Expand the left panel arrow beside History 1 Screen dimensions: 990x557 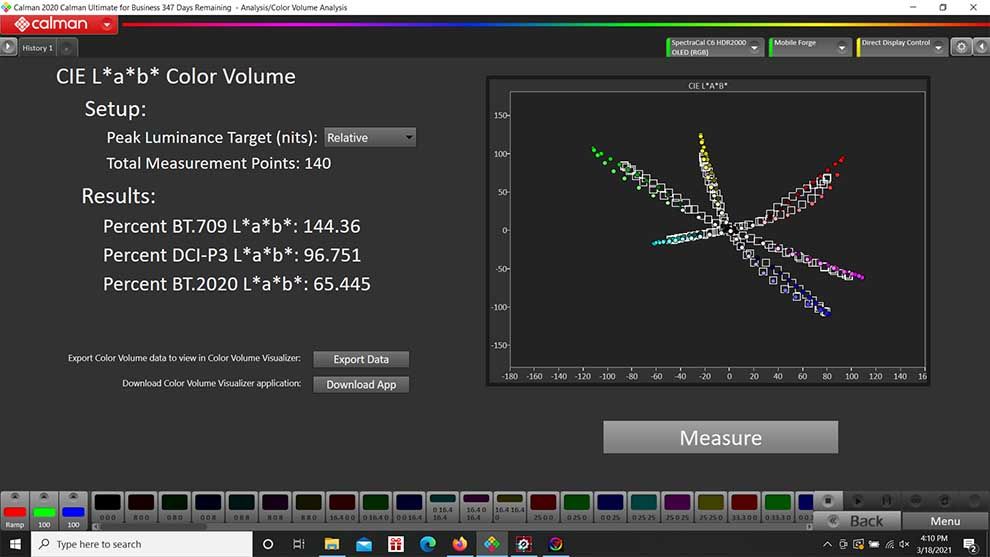[x=8, y=47]
